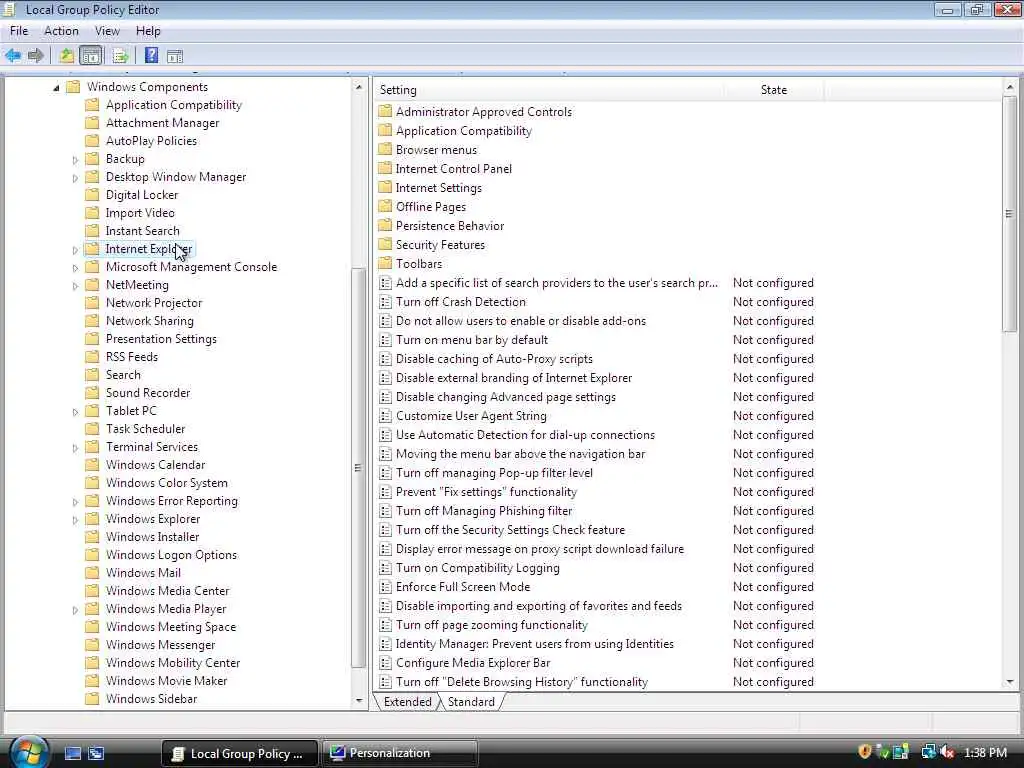Open the Help toolbar icon

[x=152, y=56]
